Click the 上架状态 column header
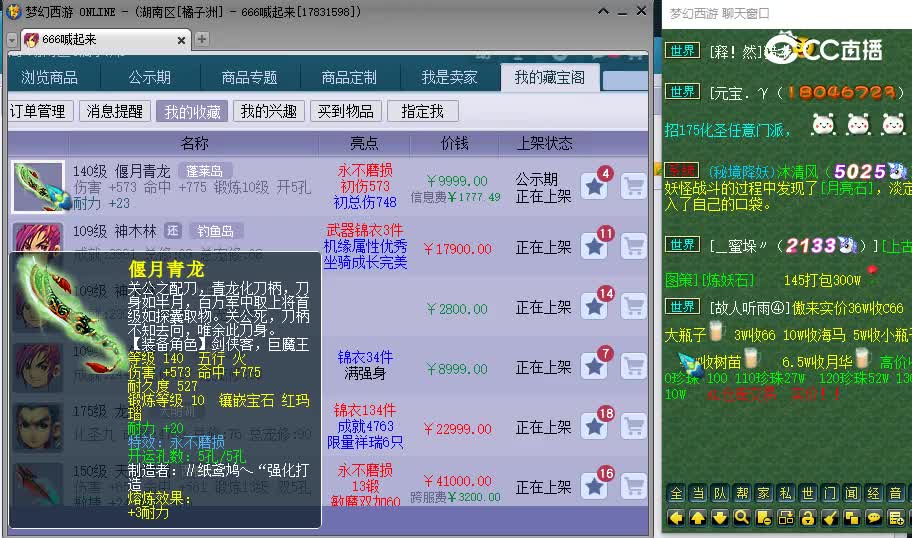Viewport: 912px width, 538px height. [x=544, y=143]
